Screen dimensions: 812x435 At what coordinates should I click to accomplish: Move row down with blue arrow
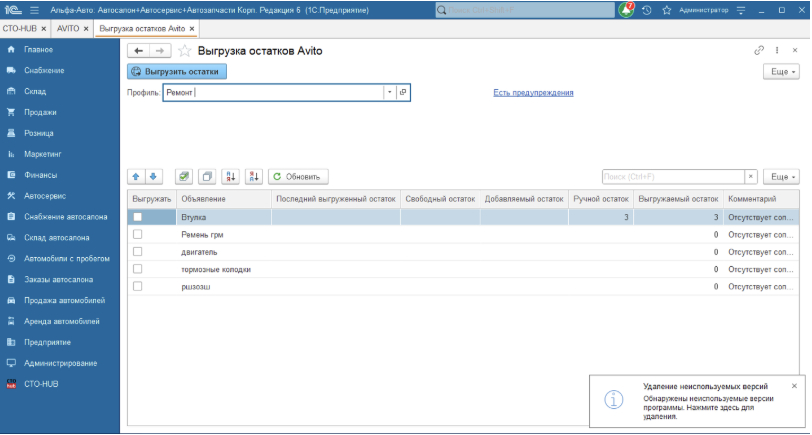tap(153, 177)
